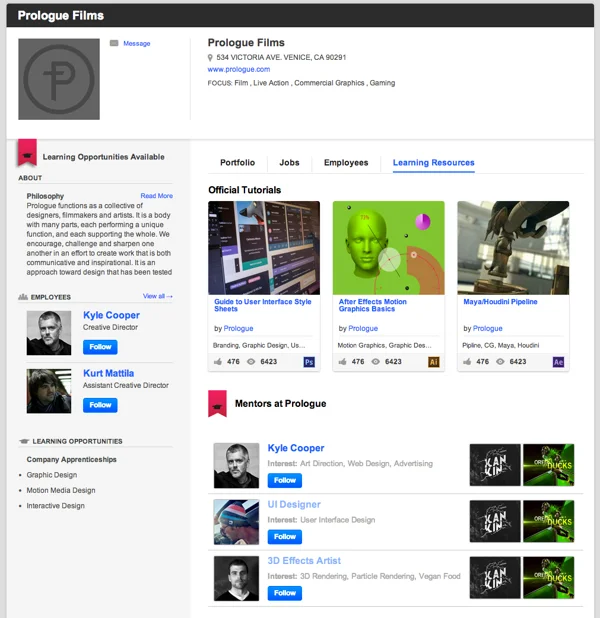
Task: Click green Ducks thumbnail in UI Designer row
Action: tap(548, 521)
